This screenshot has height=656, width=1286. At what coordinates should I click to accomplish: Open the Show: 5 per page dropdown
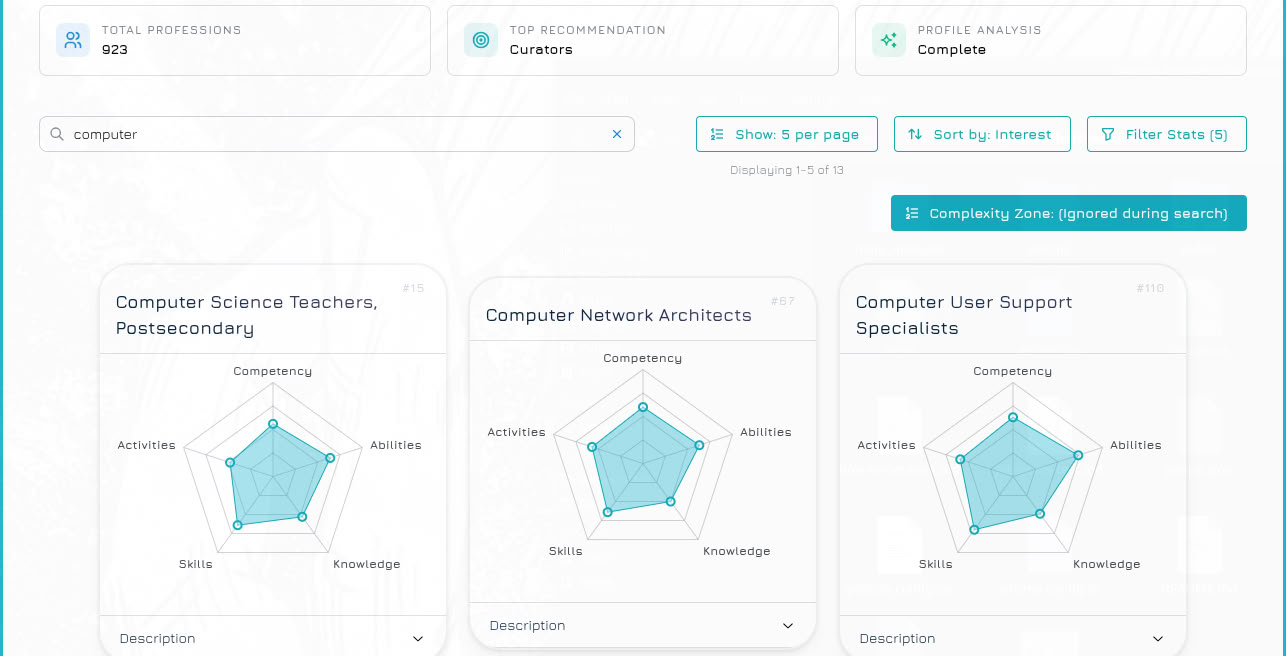point(787,134)
